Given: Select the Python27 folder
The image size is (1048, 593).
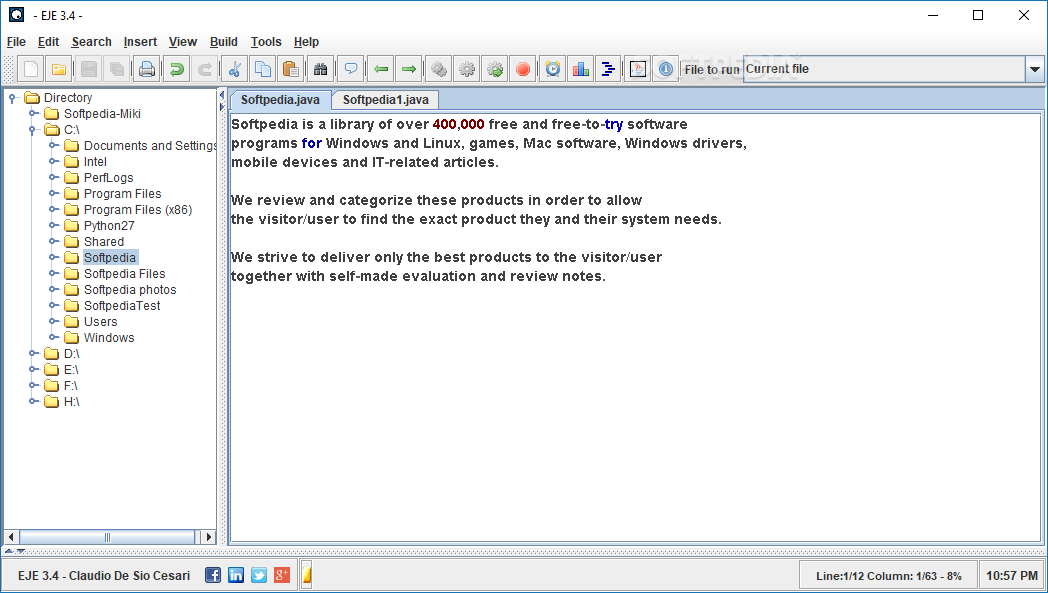Looking at the screenshot, I should pos(109,226).
